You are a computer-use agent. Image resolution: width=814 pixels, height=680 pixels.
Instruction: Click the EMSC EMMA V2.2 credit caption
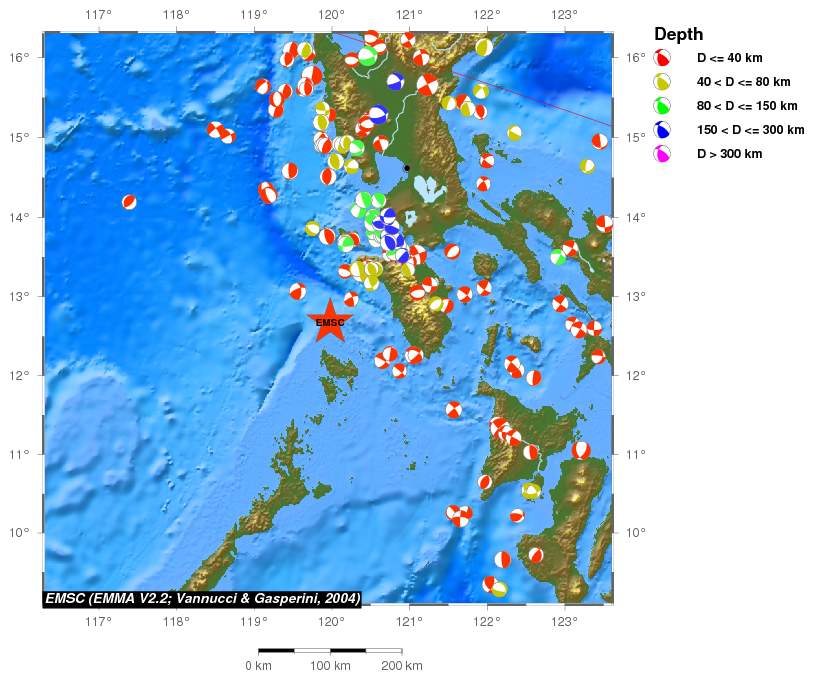pyautogui.click(x=202, y=598)
